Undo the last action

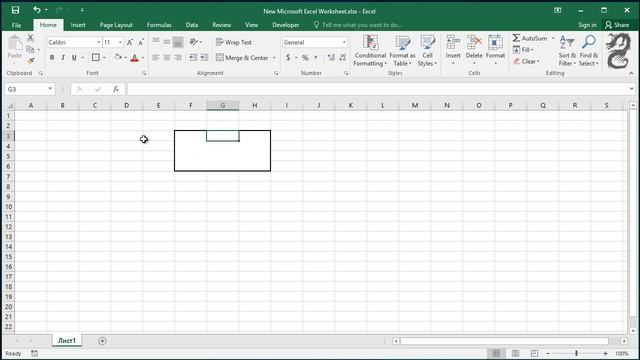37,10
